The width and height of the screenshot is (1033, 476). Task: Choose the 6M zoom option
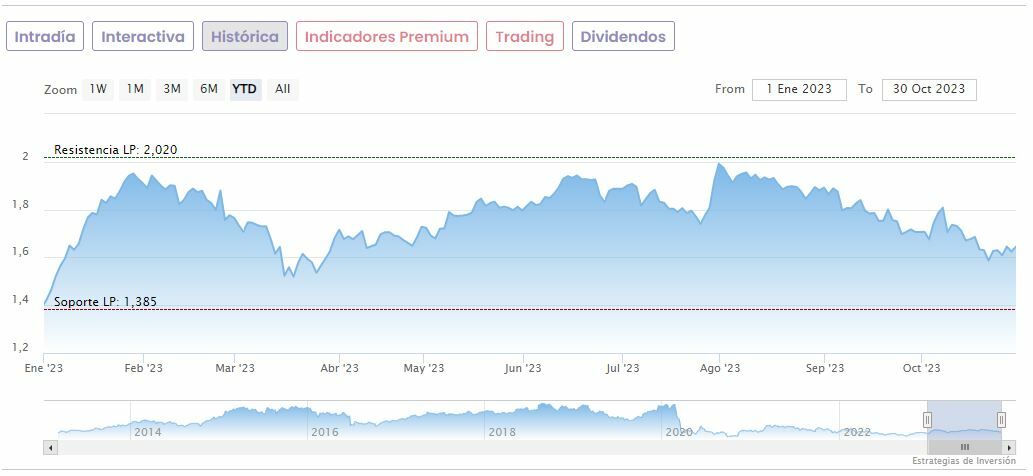(x=208, y=89)
